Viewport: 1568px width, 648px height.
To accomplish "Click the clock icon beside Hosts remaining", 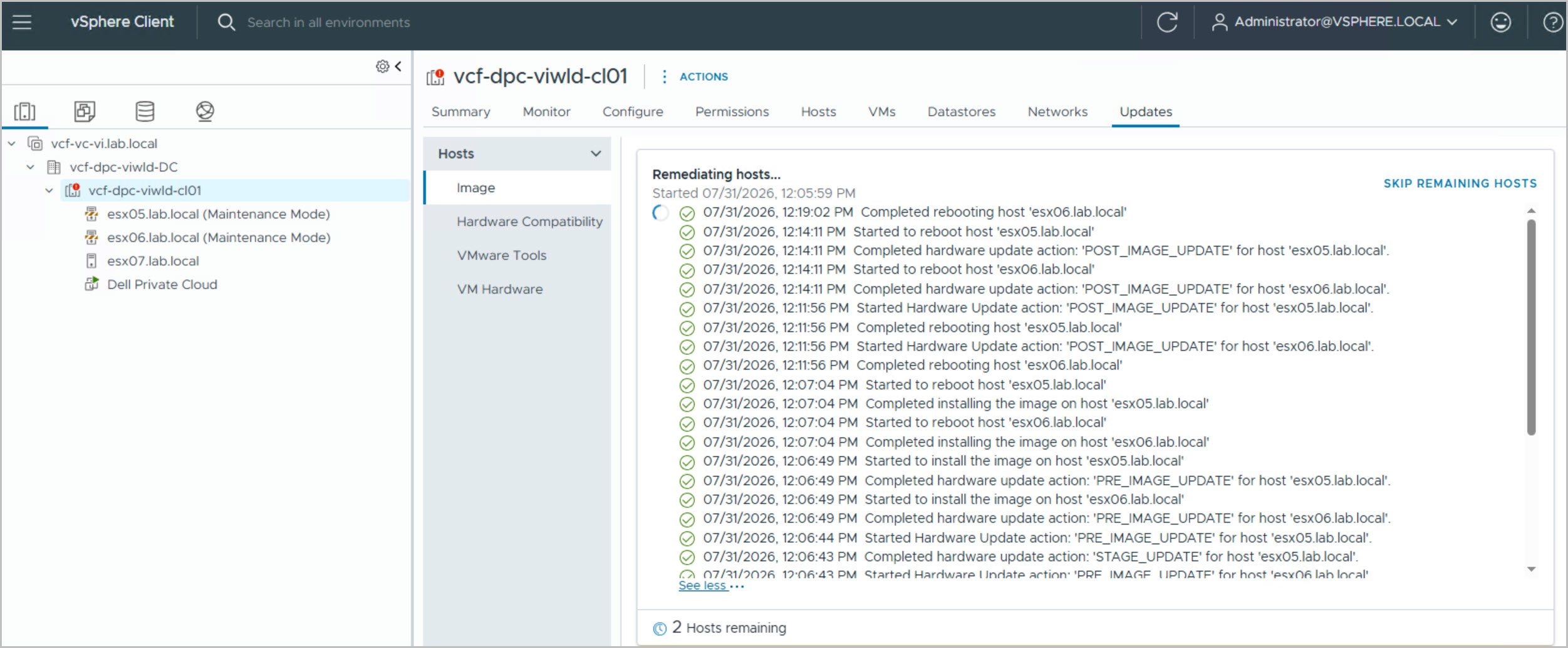I will (x=659, y=628).
